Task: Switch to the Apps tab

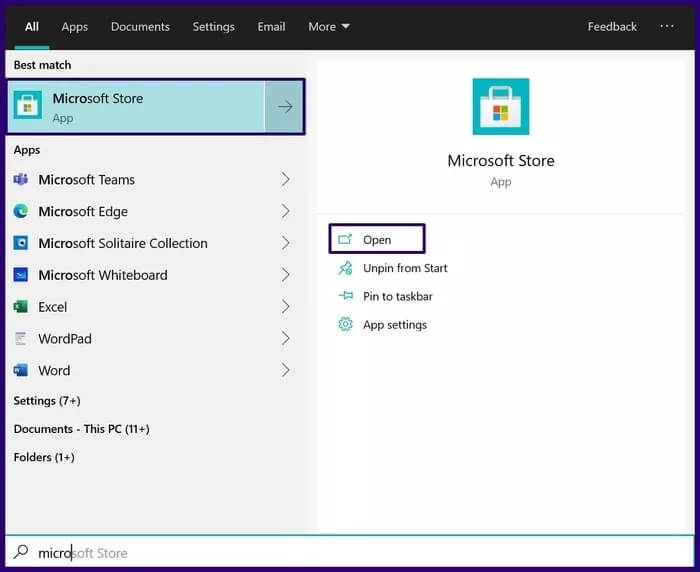Action: coord(75,27)
